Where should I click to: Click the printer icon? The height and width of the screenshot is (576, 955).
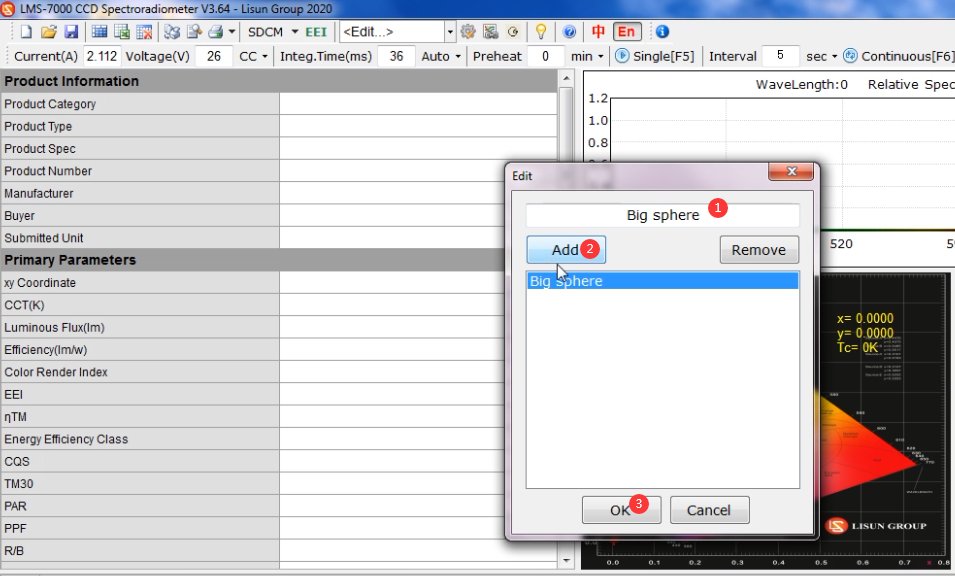(x=216, y=32)
